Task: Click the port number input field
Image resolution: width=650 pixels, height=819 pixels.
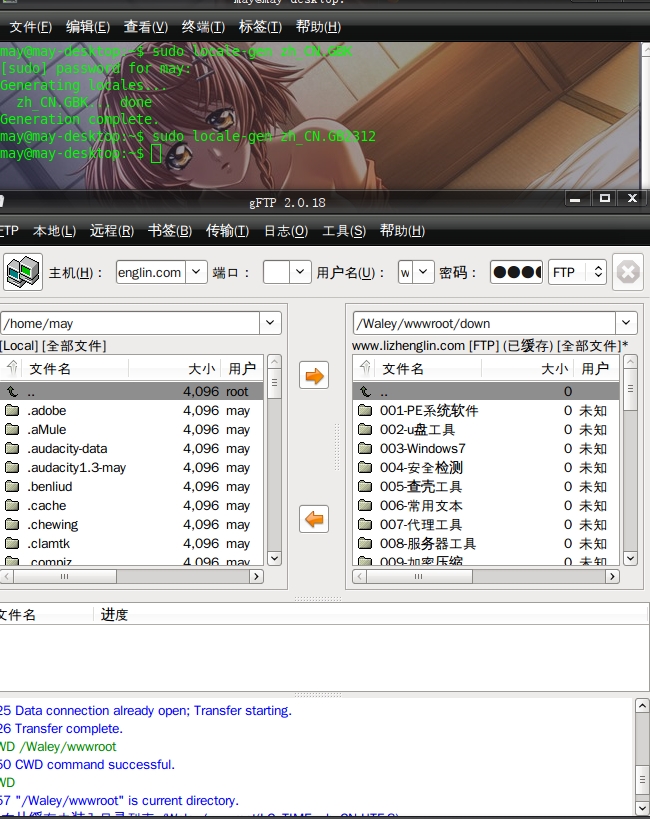Action: (x=276, y=272)
